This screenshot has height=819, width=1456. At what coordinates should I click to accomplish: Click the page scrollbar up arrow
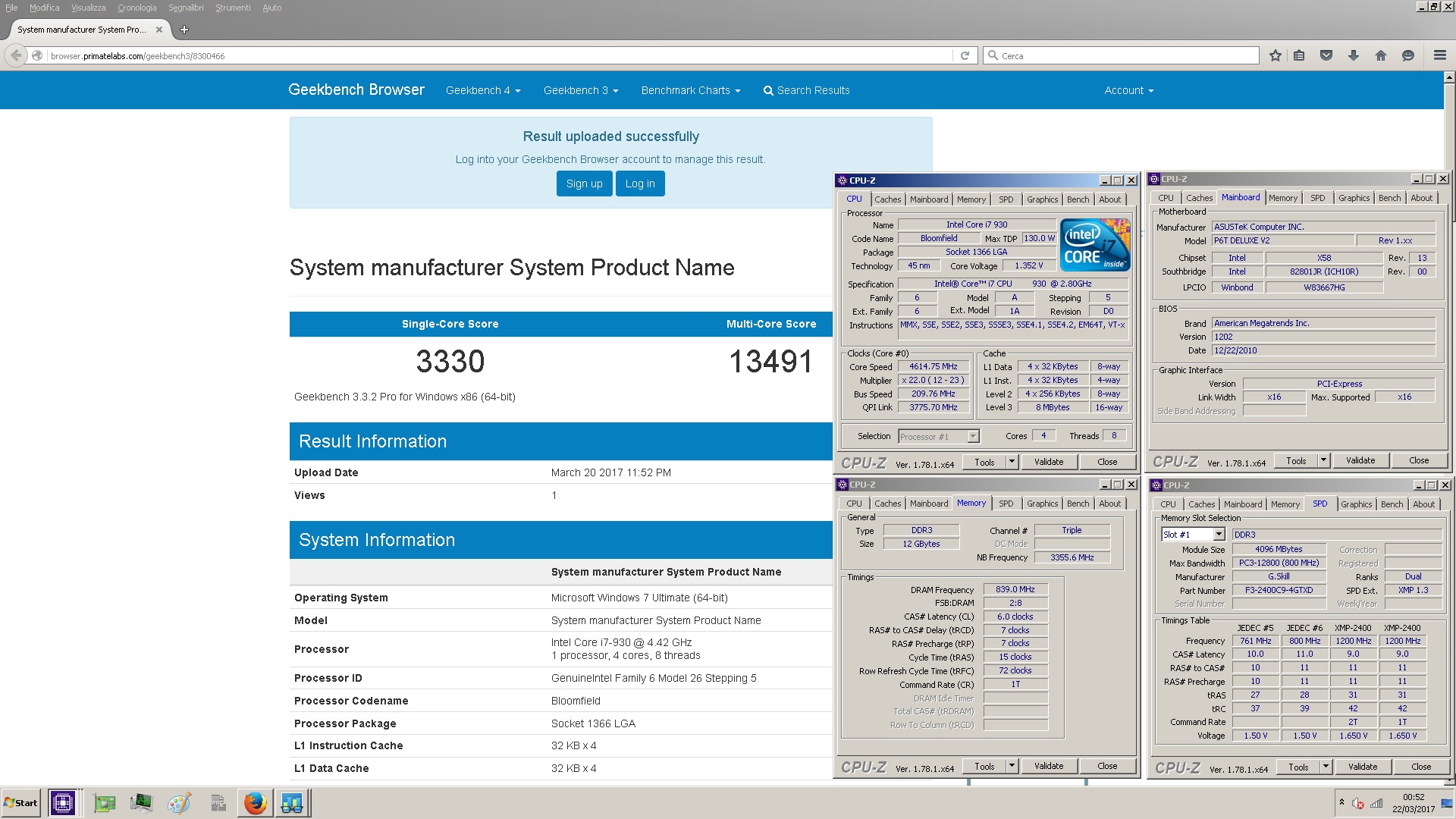point(1449,77)
